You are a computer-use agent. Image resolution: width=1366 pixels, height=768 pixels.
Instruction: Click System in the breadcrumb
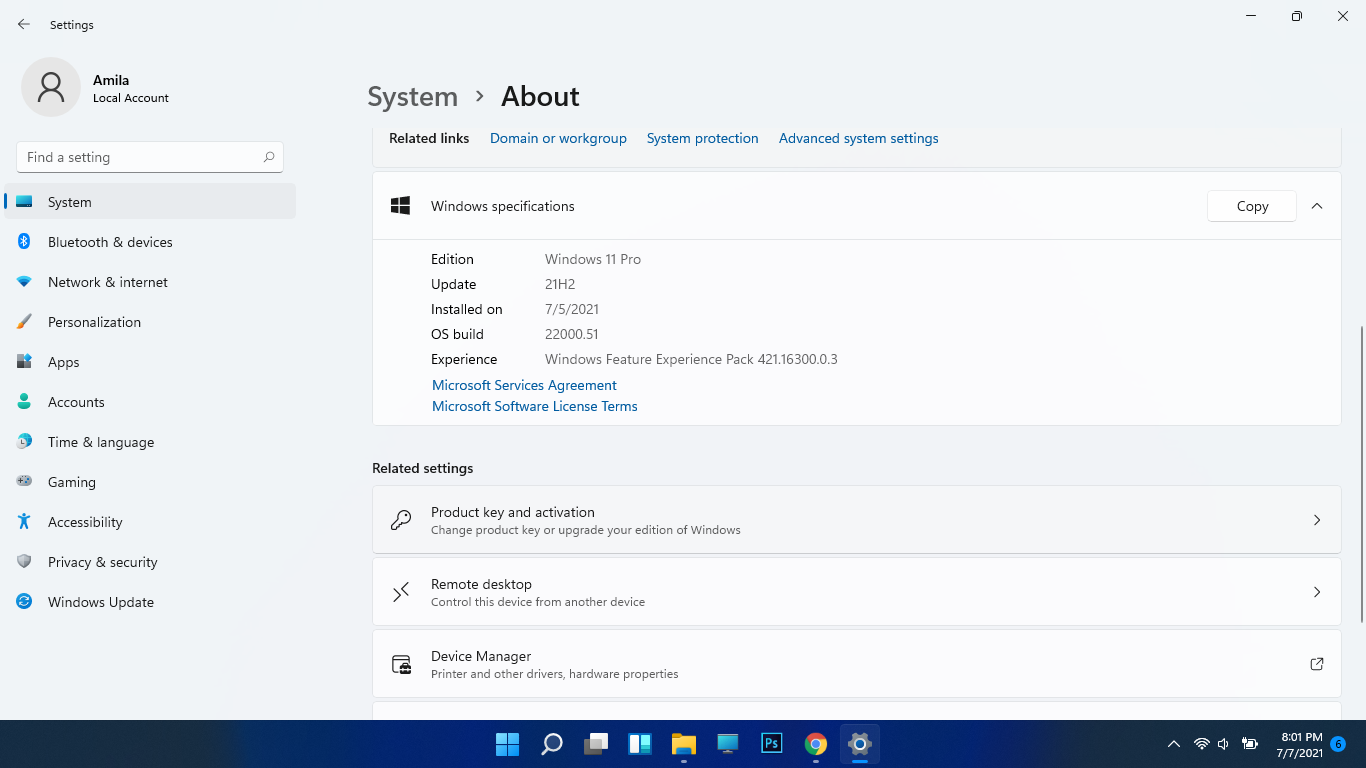coord(412,96)
